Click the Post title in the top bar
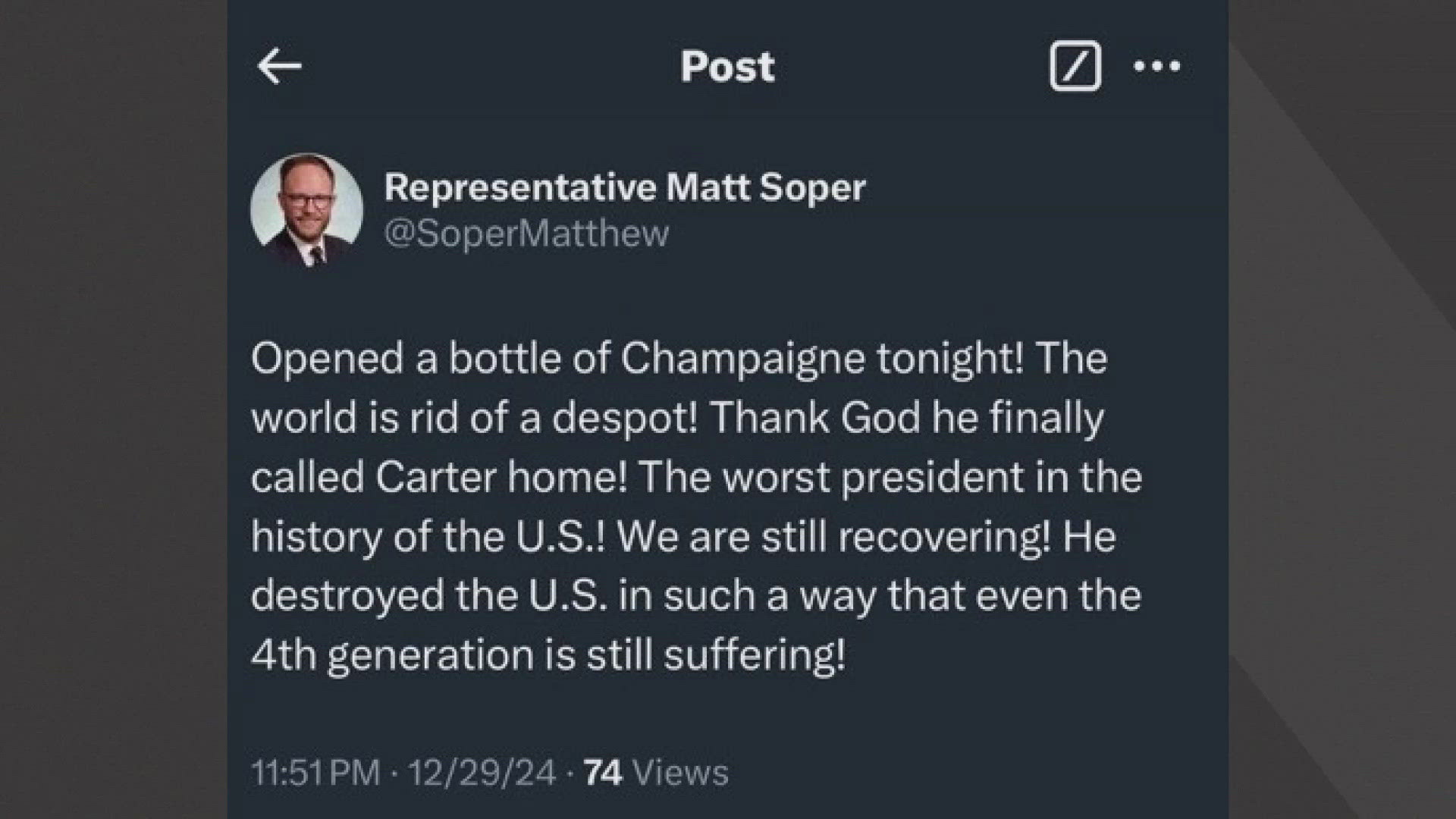 click(x=726, y=67)
